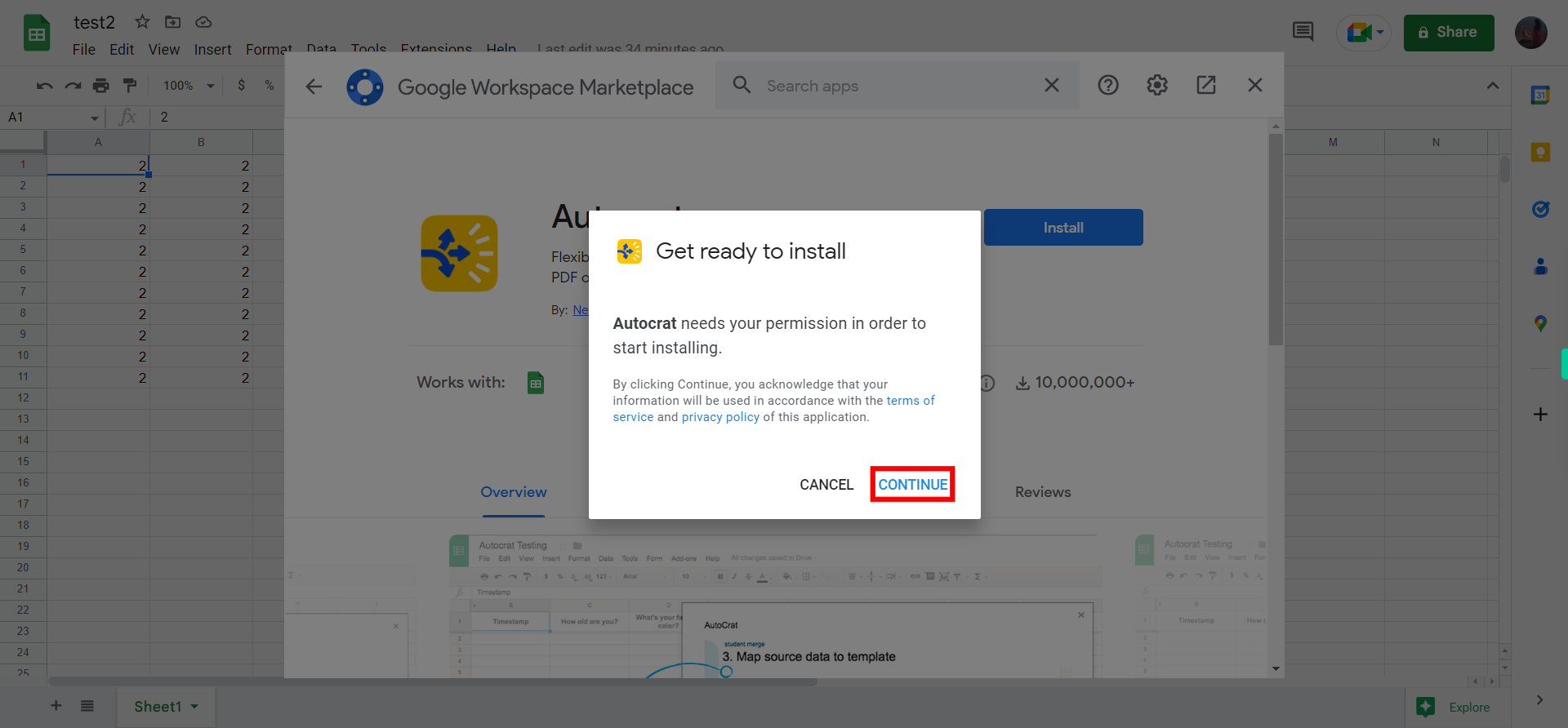Click the green Share button

(1449, 33)
